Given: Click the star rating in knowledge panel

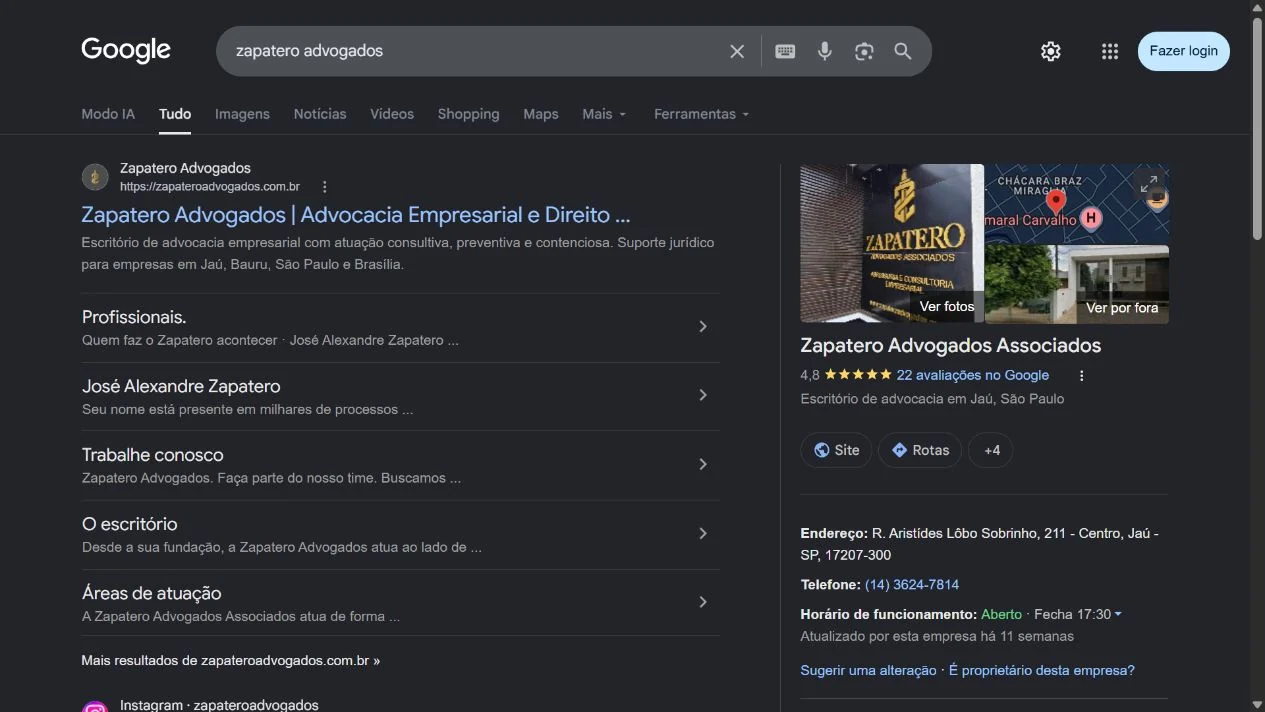Looking at the screenshot, I should pos(857,375).
